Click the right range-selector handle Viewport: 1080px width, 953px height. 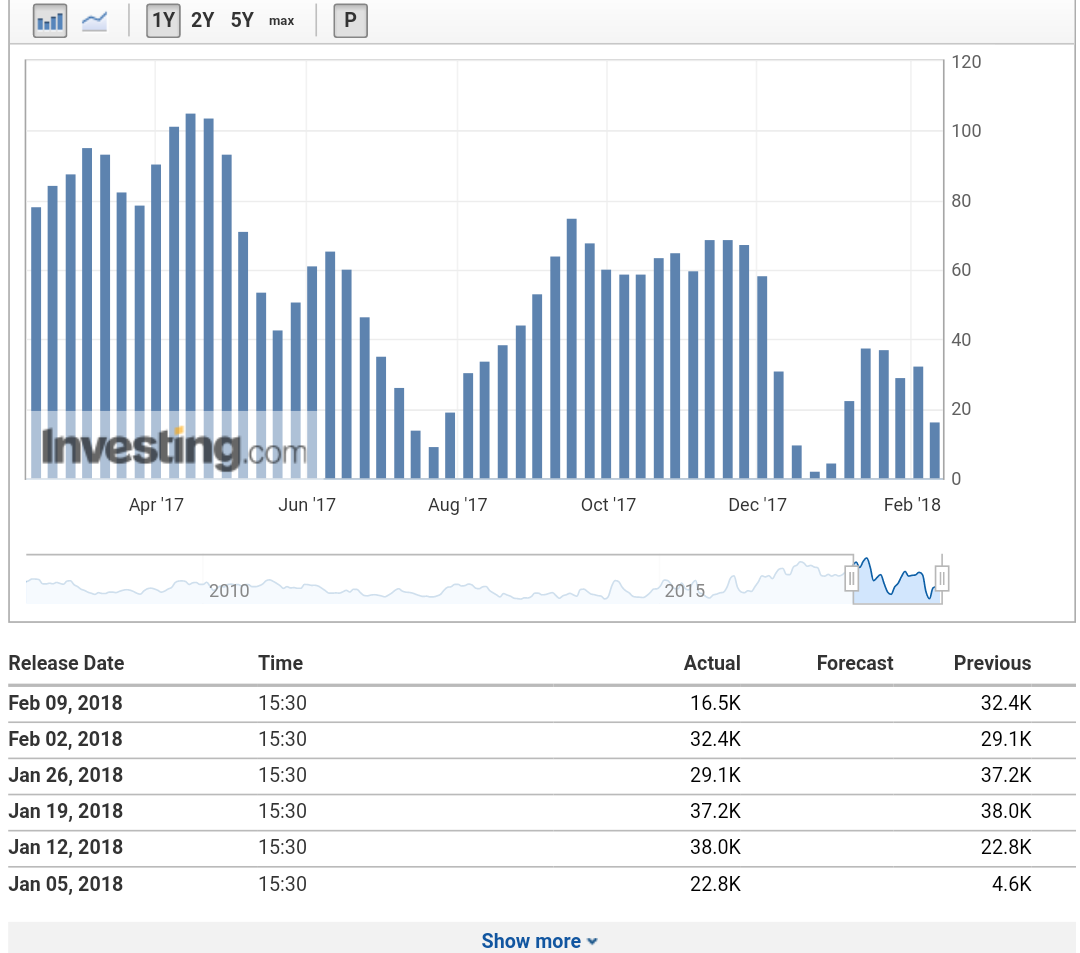(941, 577)
